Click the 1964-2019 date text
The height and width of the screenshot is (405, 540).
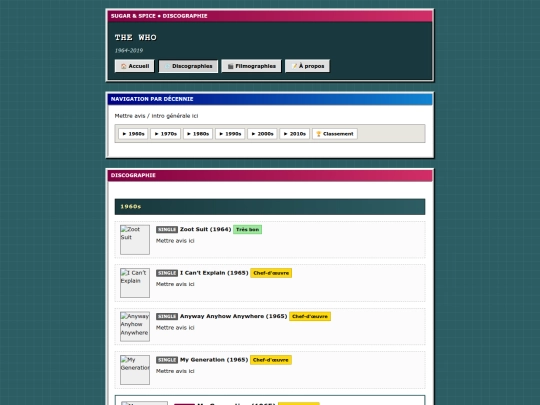click(x=129, y=50)
